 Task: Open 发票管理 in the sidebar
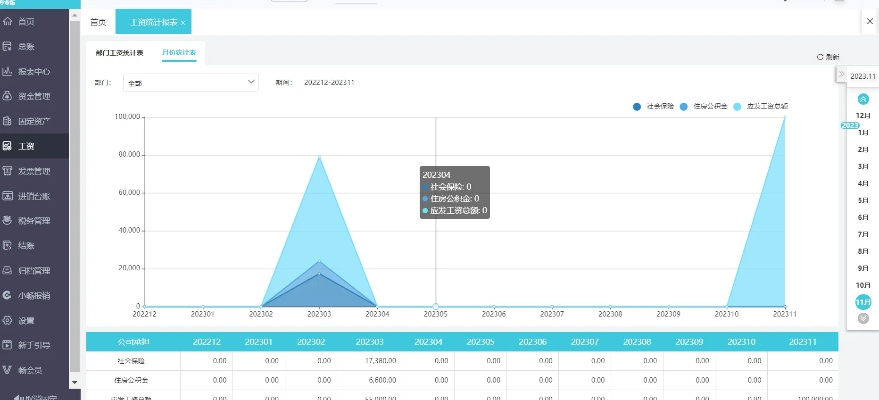[x=34, y=171]
